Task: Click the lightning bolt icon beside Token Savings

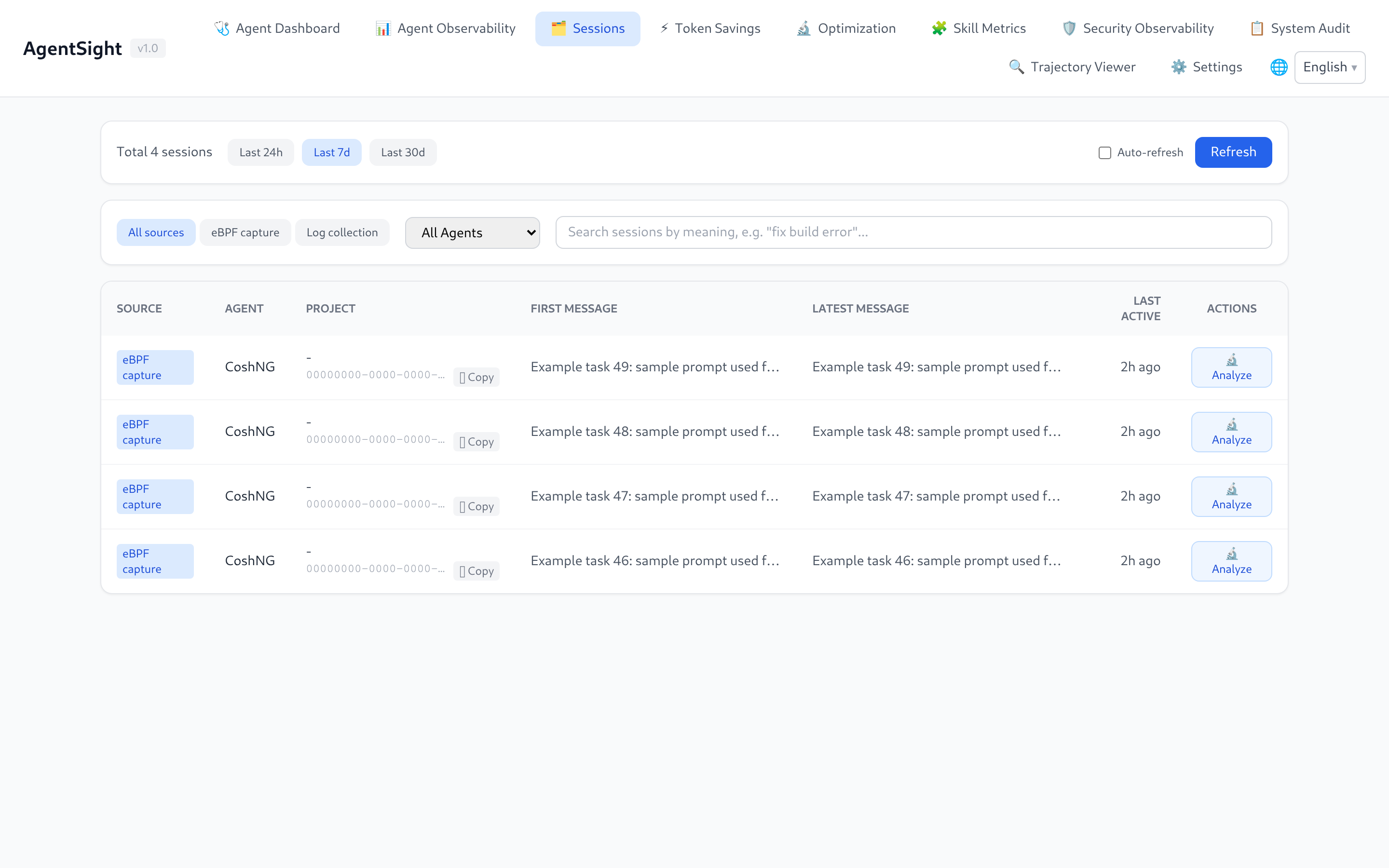Action: click(x=664, y=29)
